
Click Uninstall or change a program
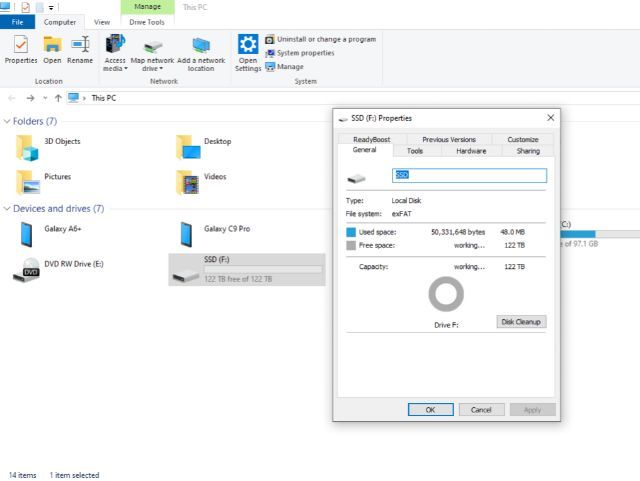[x=321, y=39]
